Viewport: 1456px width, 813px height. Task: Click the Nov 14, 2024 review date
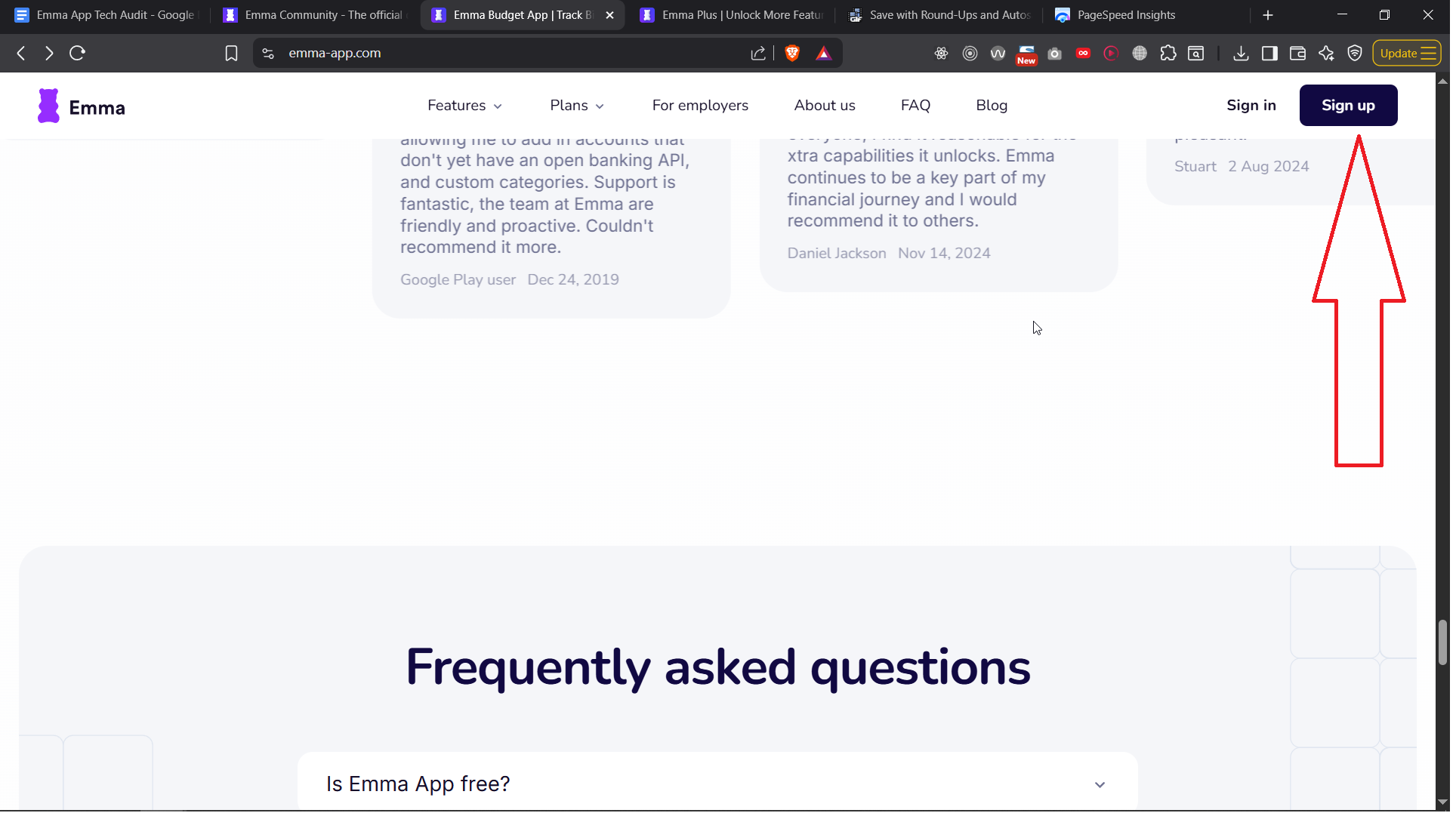[x=943, y=254]
